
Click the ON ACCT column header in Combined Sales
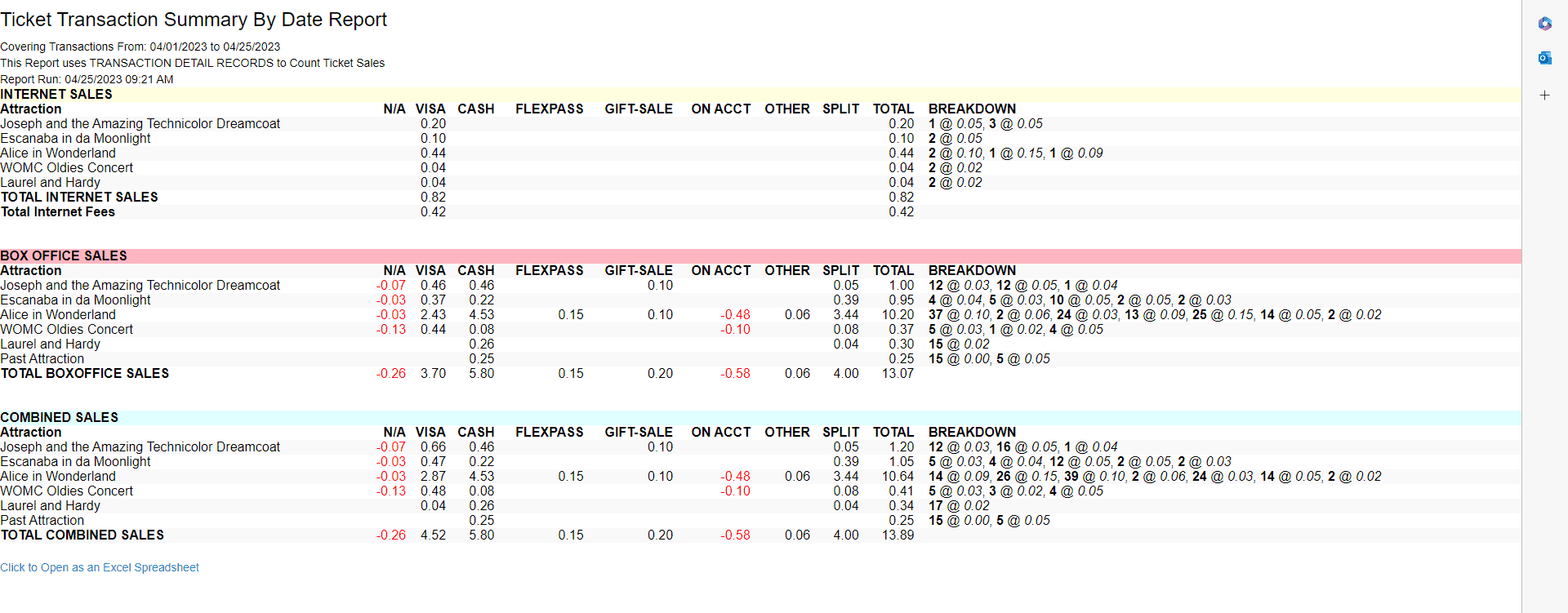721,433
